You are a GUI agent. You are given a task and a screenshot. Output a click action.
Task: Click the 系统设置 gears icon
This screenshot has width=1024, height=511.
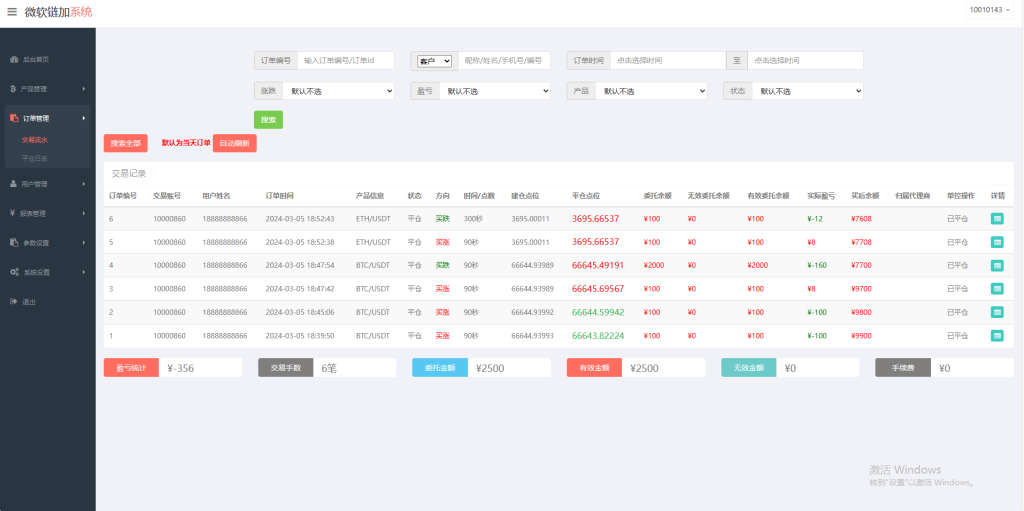13,272
